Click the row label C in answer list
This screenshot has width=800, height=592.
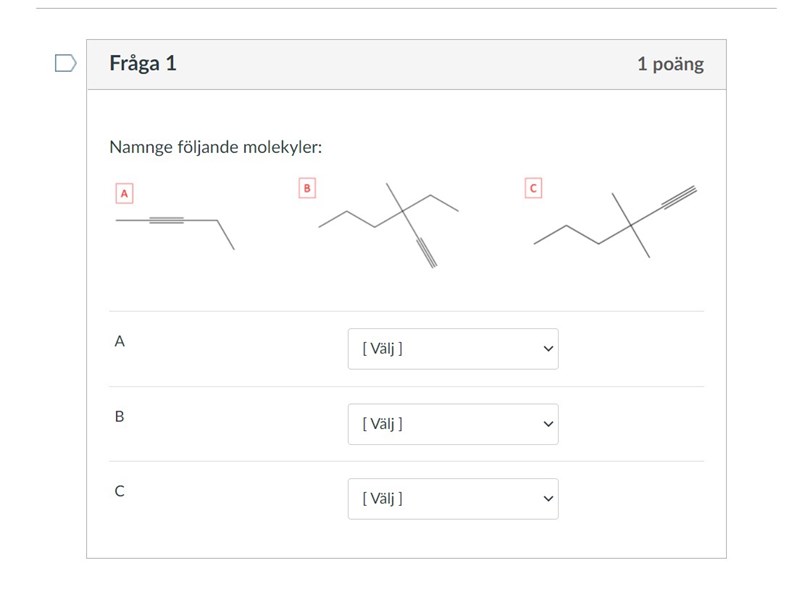(x=120, y=491)
